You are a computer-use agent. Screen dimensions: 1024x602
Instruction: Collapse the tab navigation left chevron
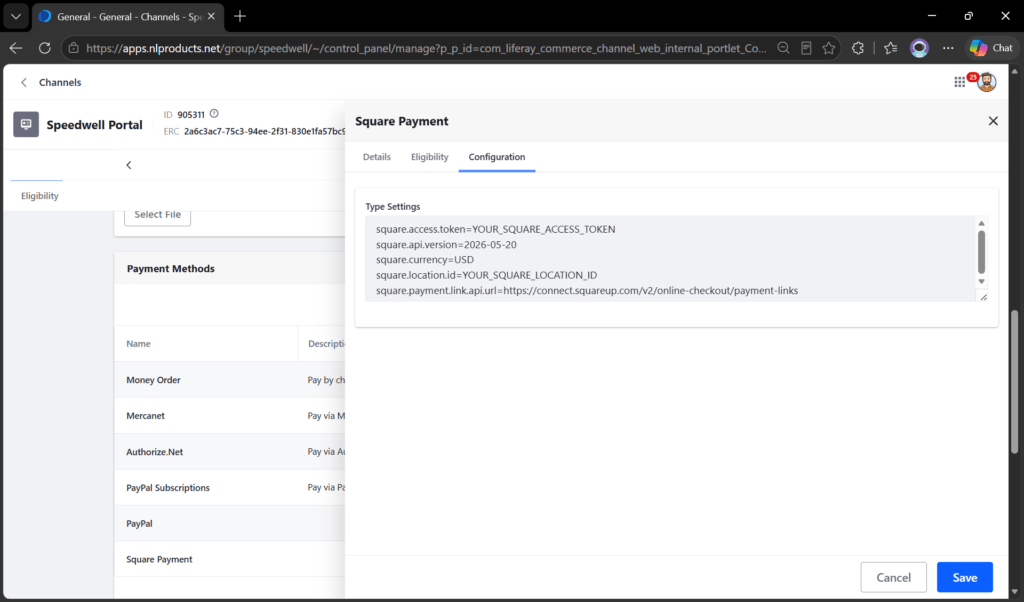coord(129,165)
